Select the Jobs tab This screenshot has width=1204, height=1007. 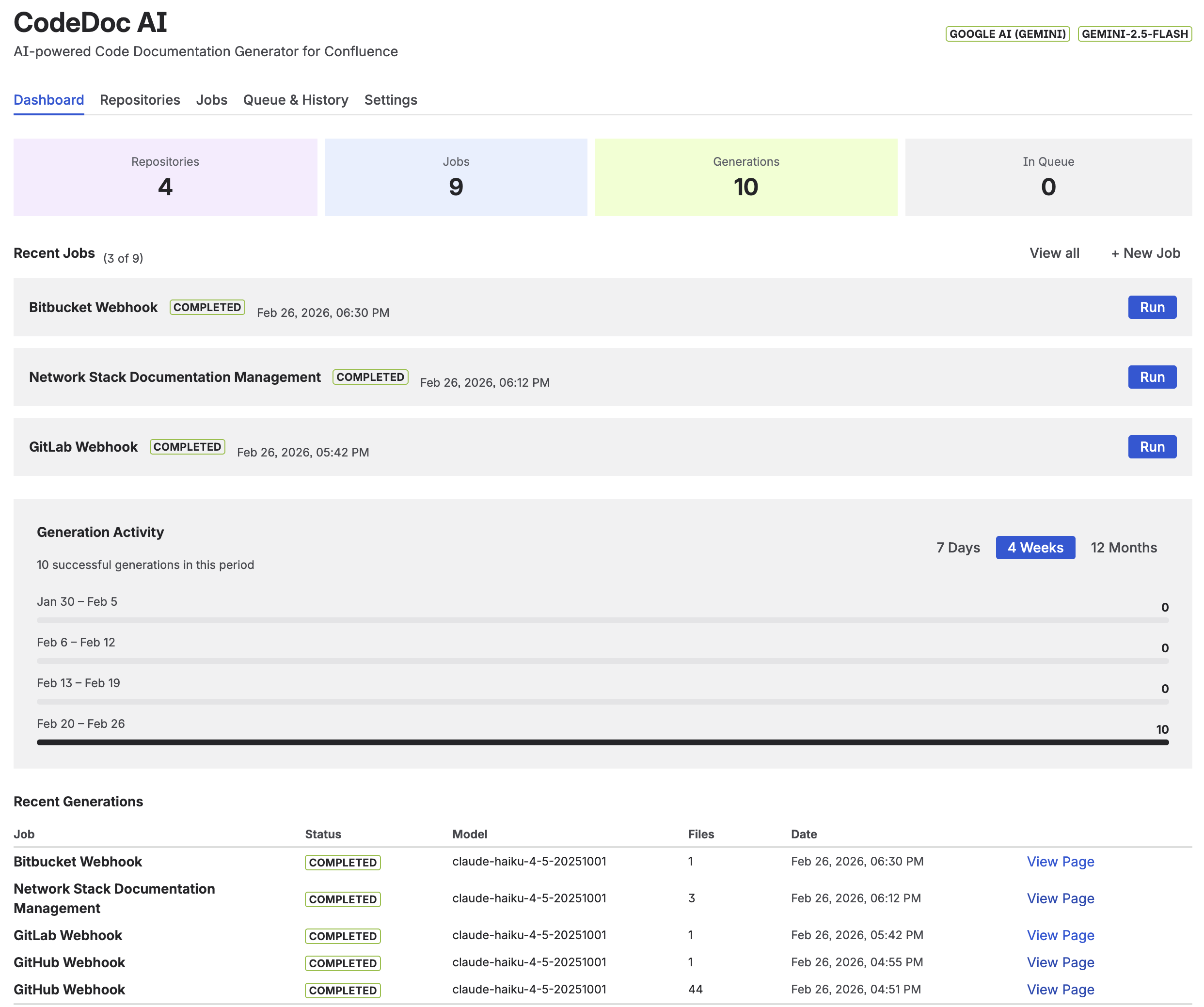click(x=211, y=100)
